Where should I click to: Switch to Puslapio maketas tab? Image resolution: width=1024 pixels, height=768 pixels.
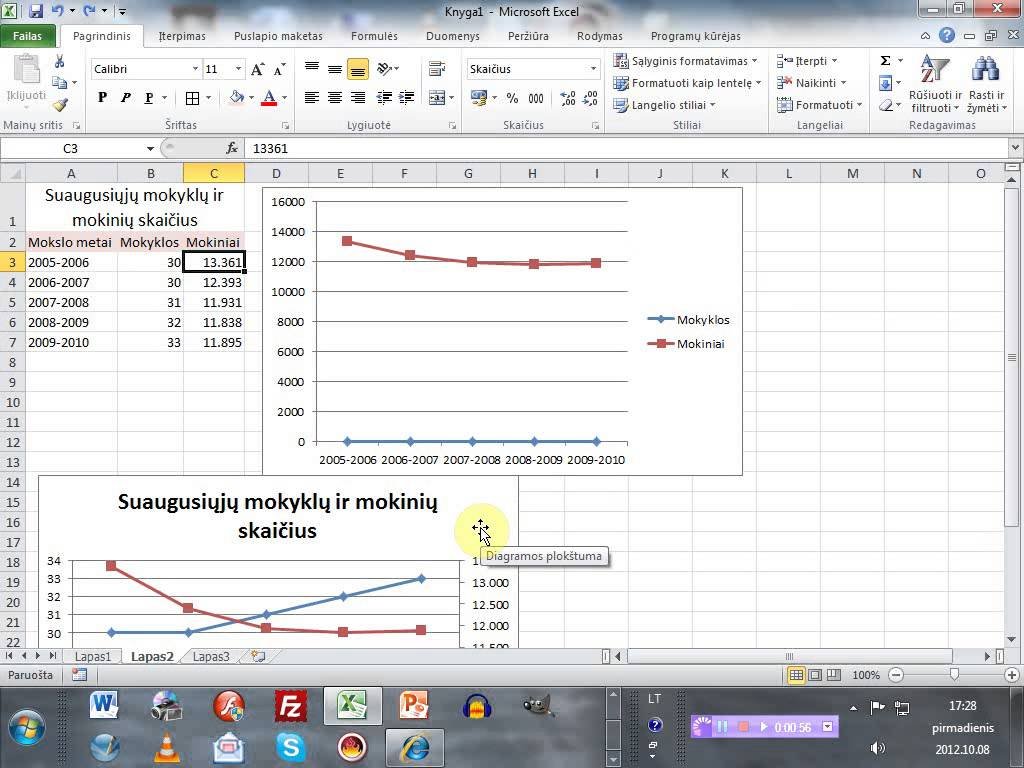[x=278, y=36]
